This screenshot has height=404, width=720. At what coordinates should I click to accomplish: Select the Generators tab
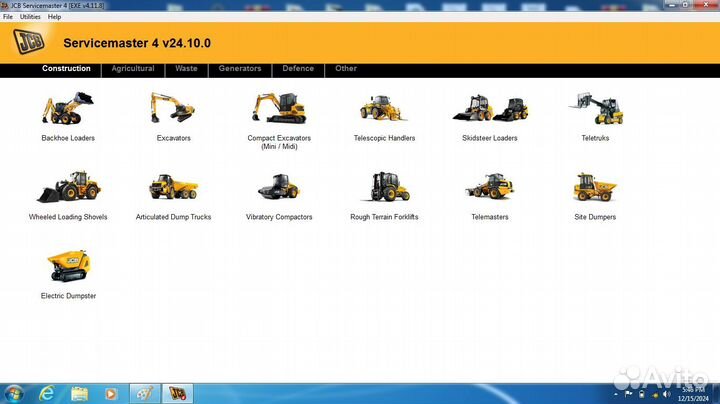[240, 68]
